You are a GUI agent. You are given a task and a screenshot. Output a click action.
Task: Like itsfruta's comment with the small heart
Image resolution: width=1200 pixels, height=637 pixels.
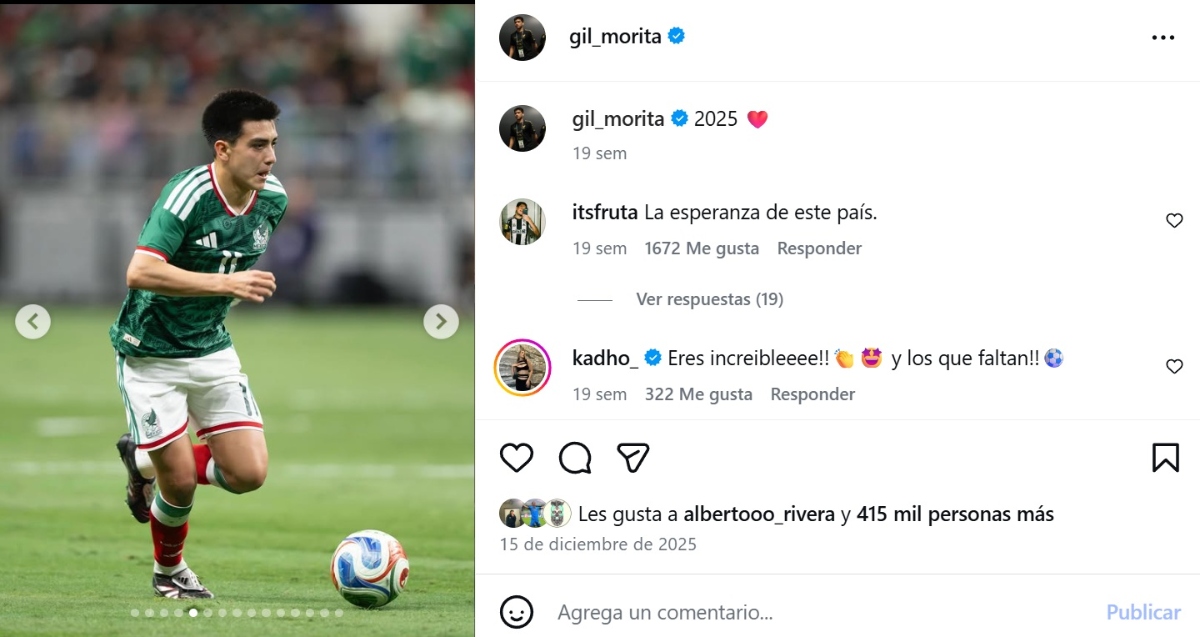point(1173,220)
